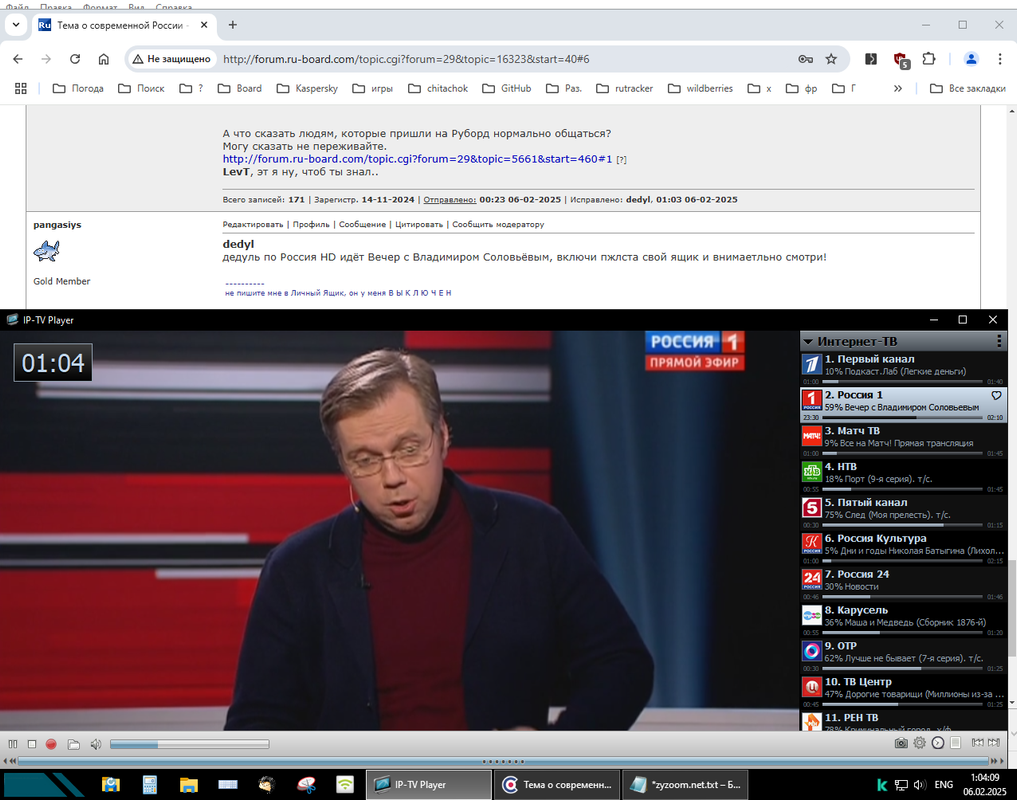Mute sound using the speaker icon in player
Viewport: 1017px width, 800px height.
tap(96, 744)
